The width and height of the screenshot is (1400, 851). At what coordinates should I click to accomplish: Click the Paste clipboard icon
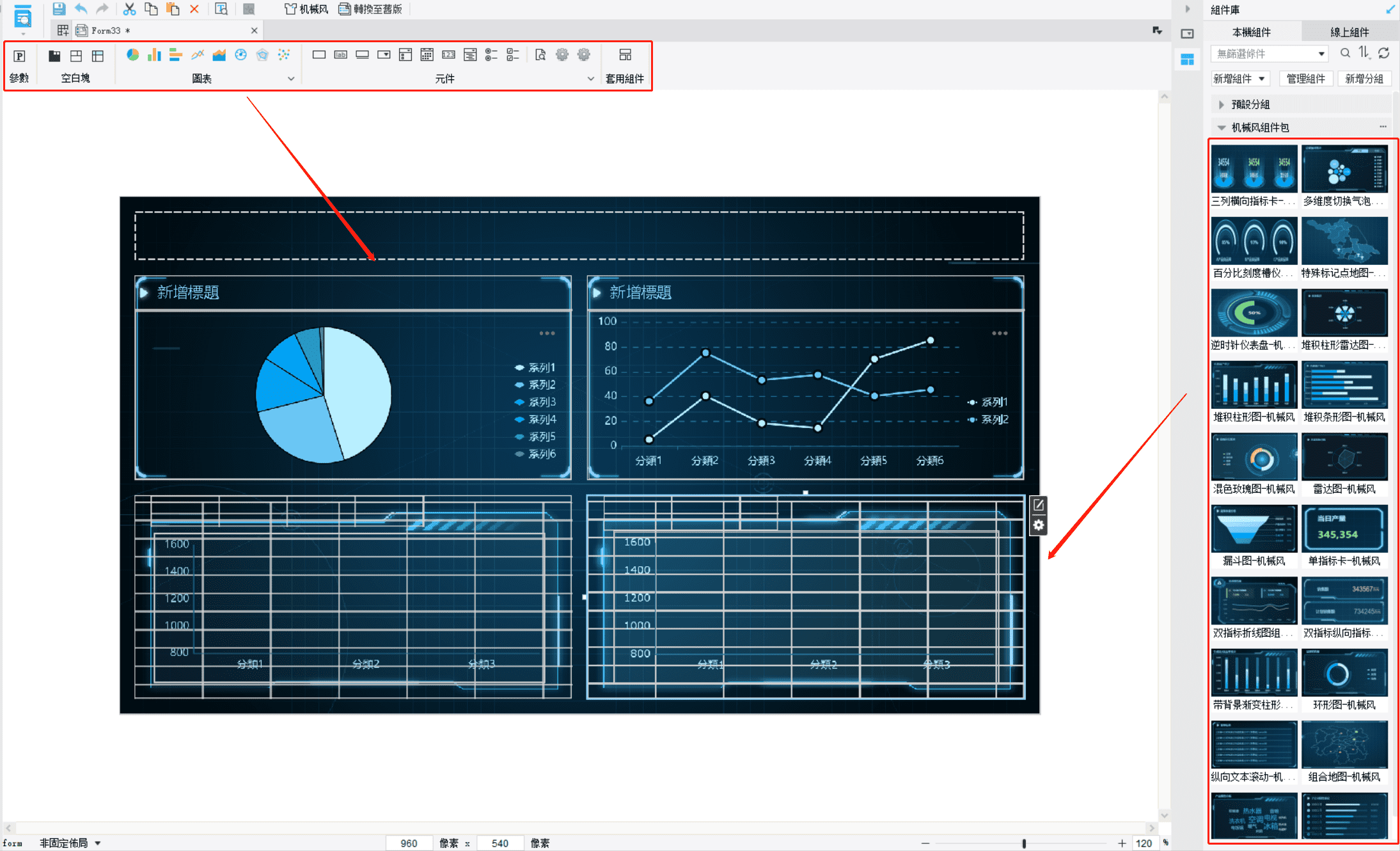(x=173, y=9)
